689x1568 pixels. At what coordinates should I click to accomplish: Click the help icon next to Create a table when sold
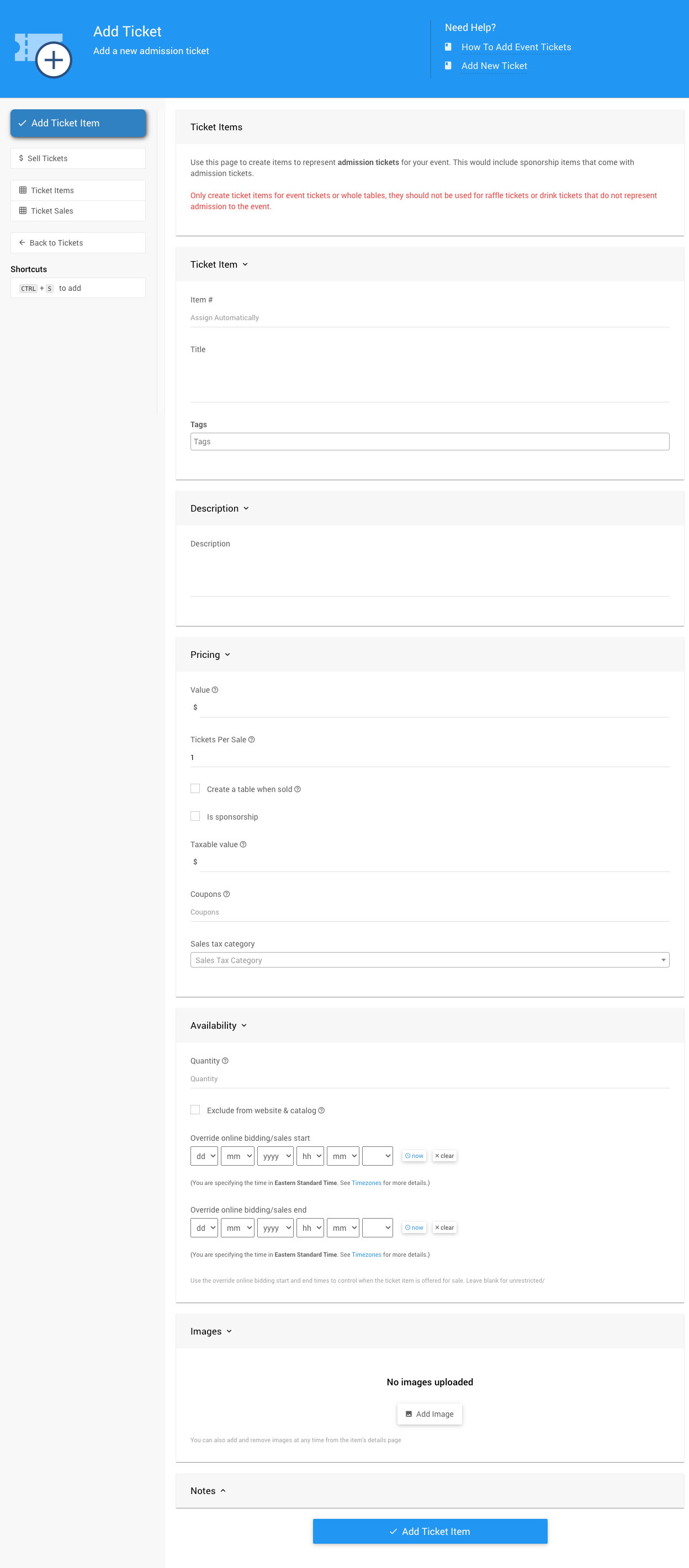click(x=298, y=789)
